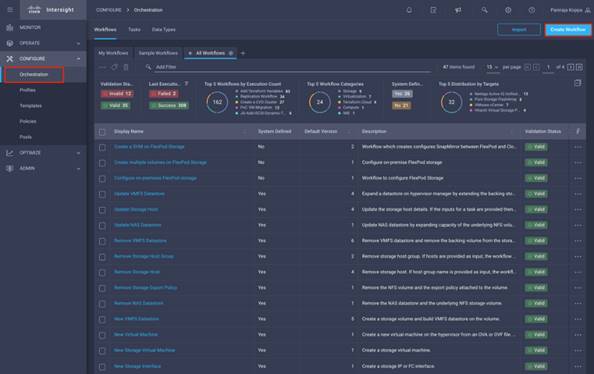The height and width of the screenshot is (374, 594).
Task: Switch to the Tasks tab
Action: [134, 30]
